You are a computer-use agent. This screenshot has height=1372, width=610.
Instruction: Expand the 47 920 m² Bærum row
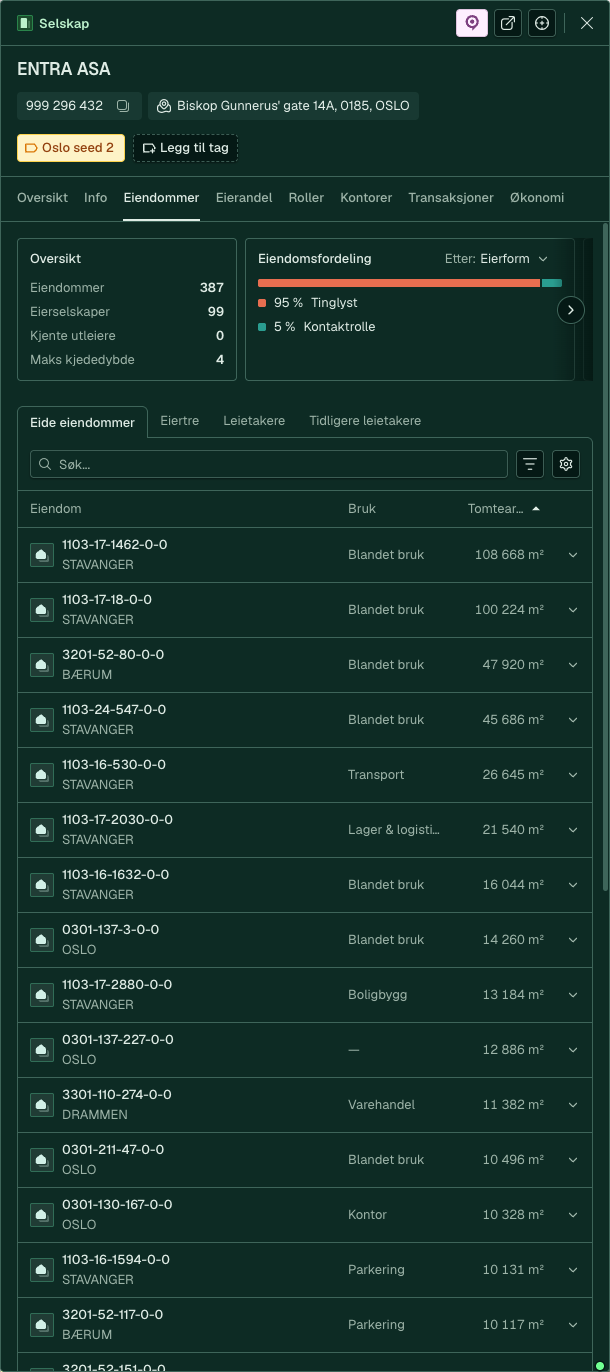[573, 665]
